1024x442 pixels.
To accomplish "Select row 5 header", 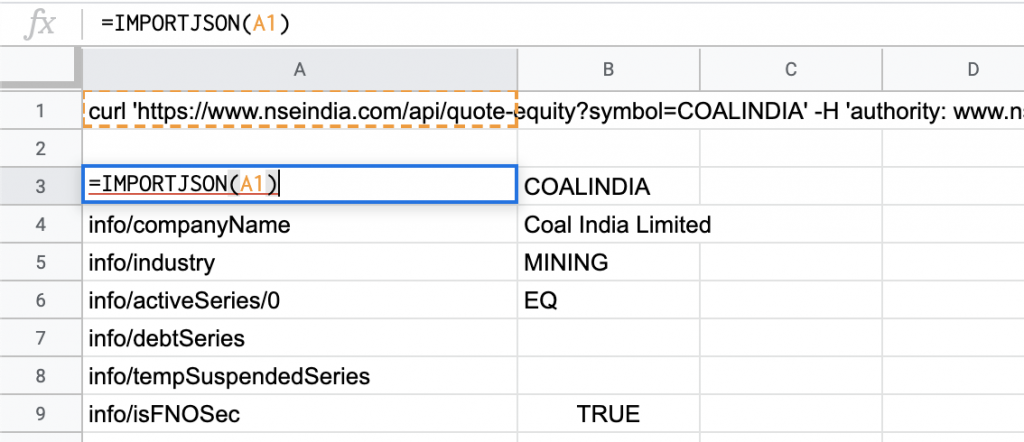I will pyautogui.click(x=40, y=262).
